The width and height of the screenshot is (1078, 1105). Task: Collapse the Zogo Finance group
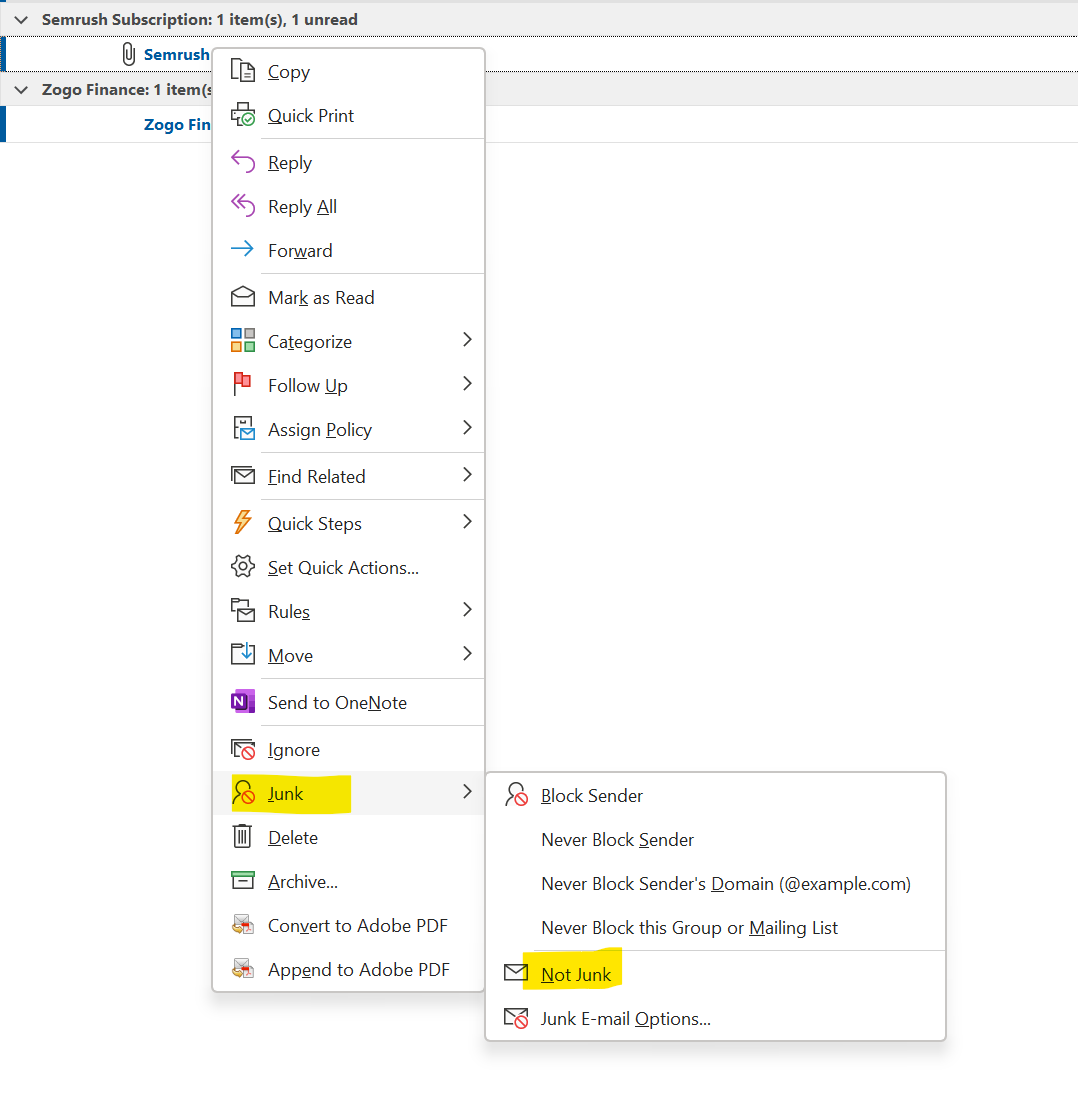pyautogui.click(x=21, y=89)
